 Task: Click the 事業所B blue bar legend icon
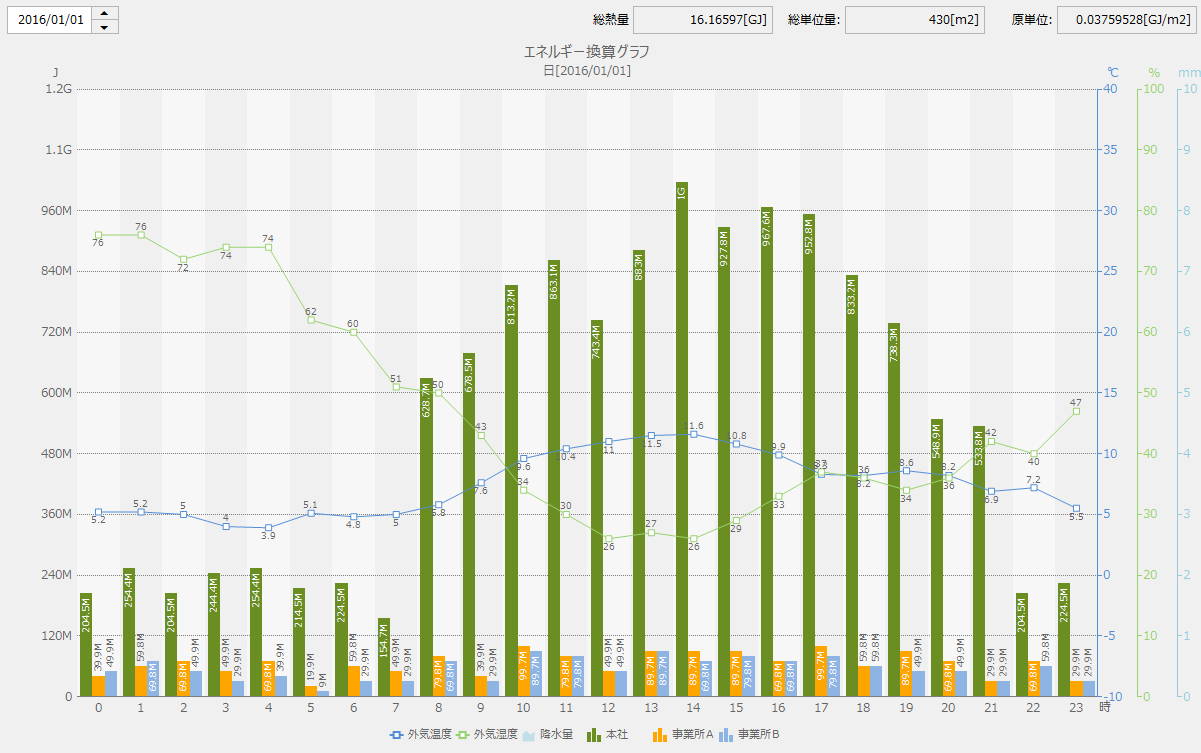pos(726,735)
